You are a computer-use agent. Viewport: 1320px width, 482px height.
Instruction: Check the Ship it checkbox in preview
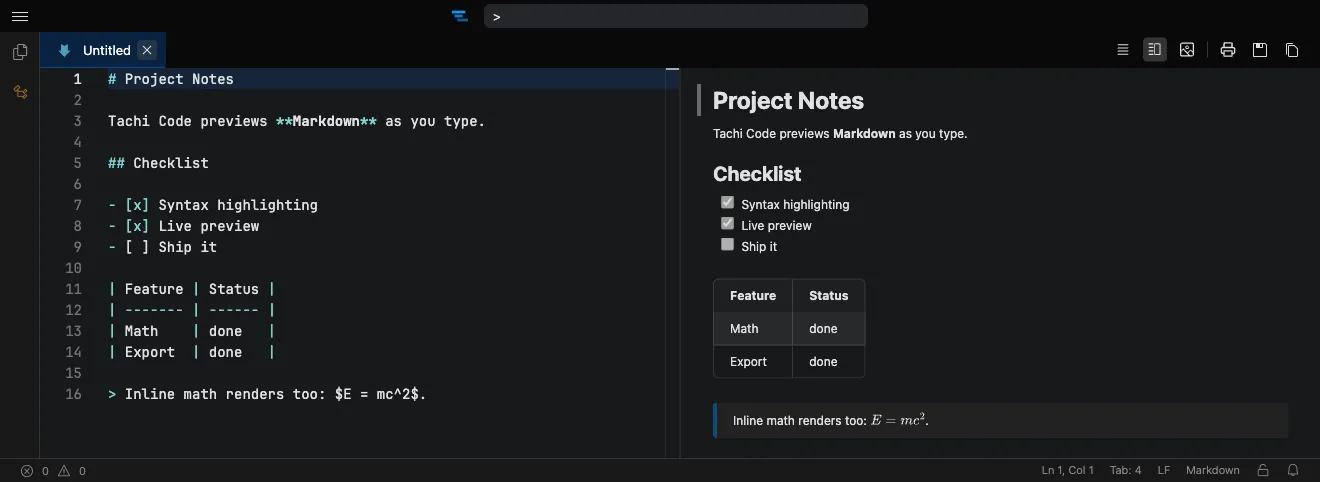(x=728, y=245)
